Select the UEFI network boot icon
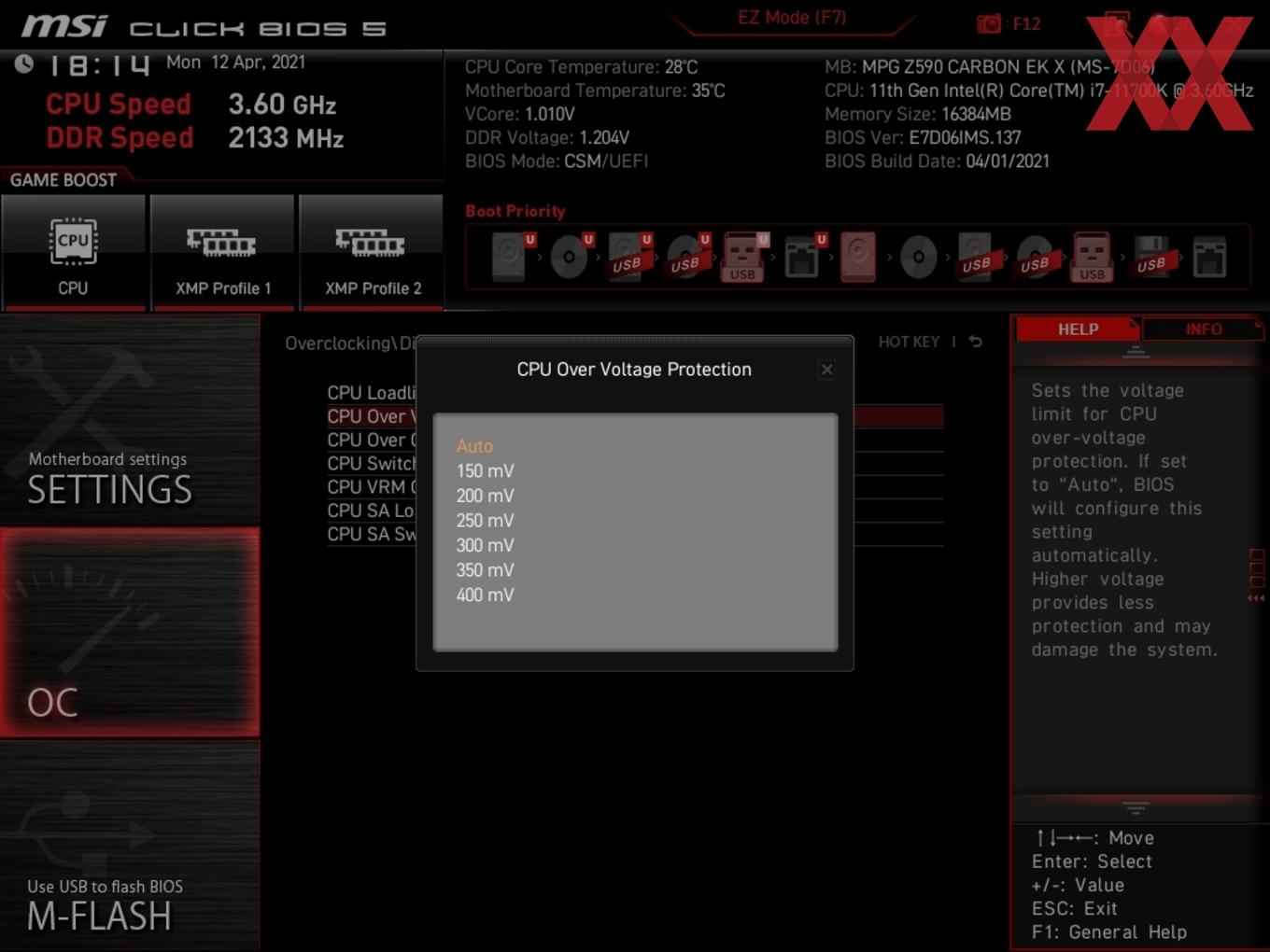The width and height of the screenshot is (1270, 952). [803, 256]
